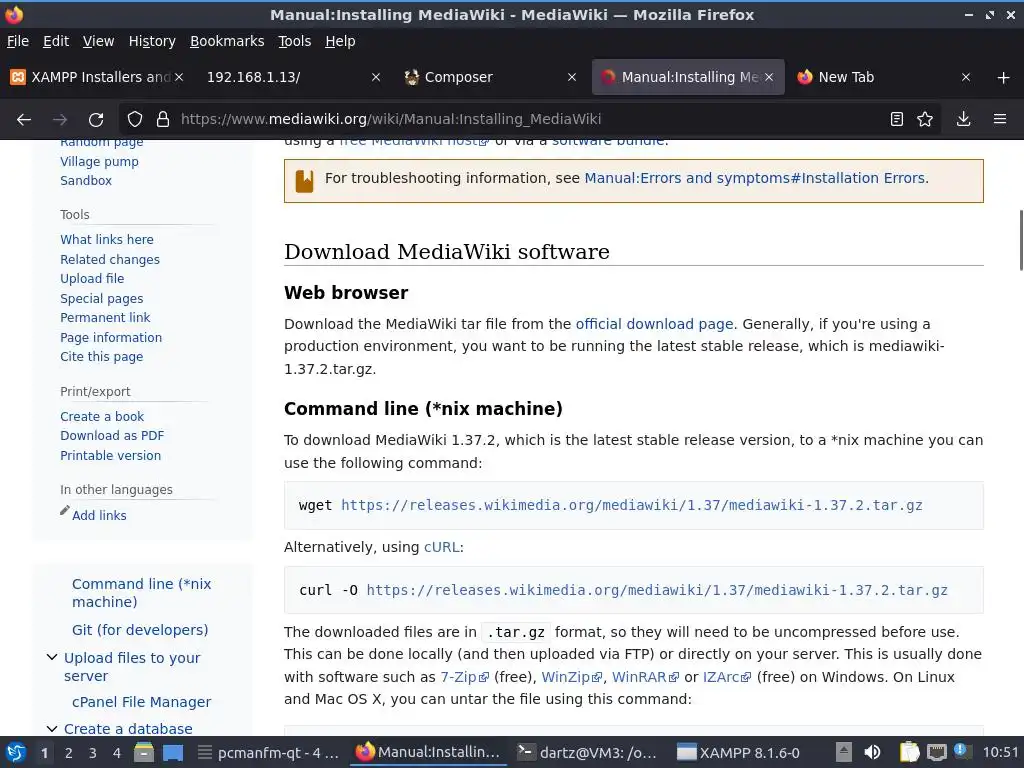Click the clipboard manager tray icon

(x=909, y=752)
